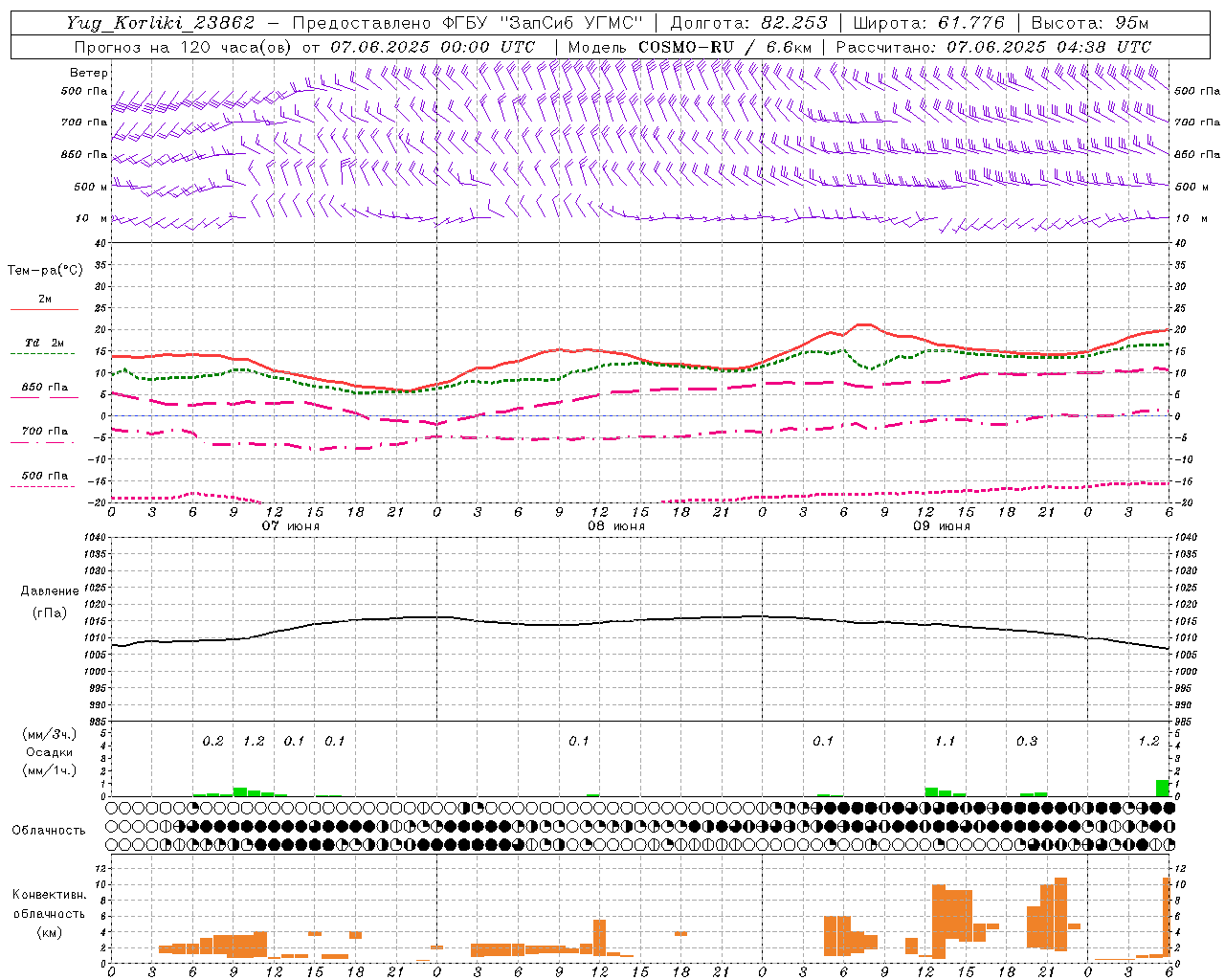Click the "0.3" precipitation amount value
Viewport: 1225px width, 980px height.
pyautogui.click(x=1026, y=742)
